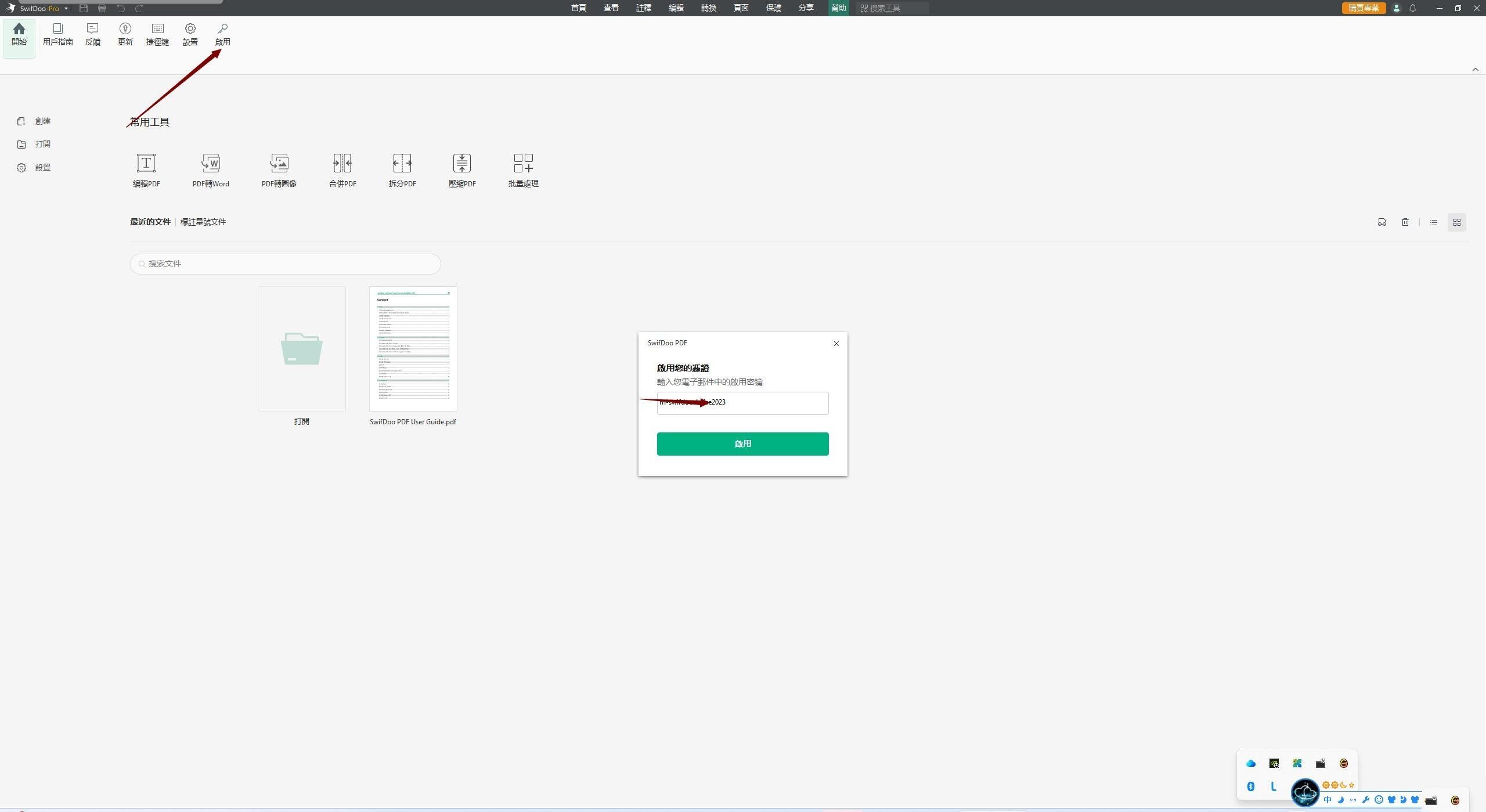Switch recent files to list view
This screenshot has width=1486, height=812.
[1434, 222]
